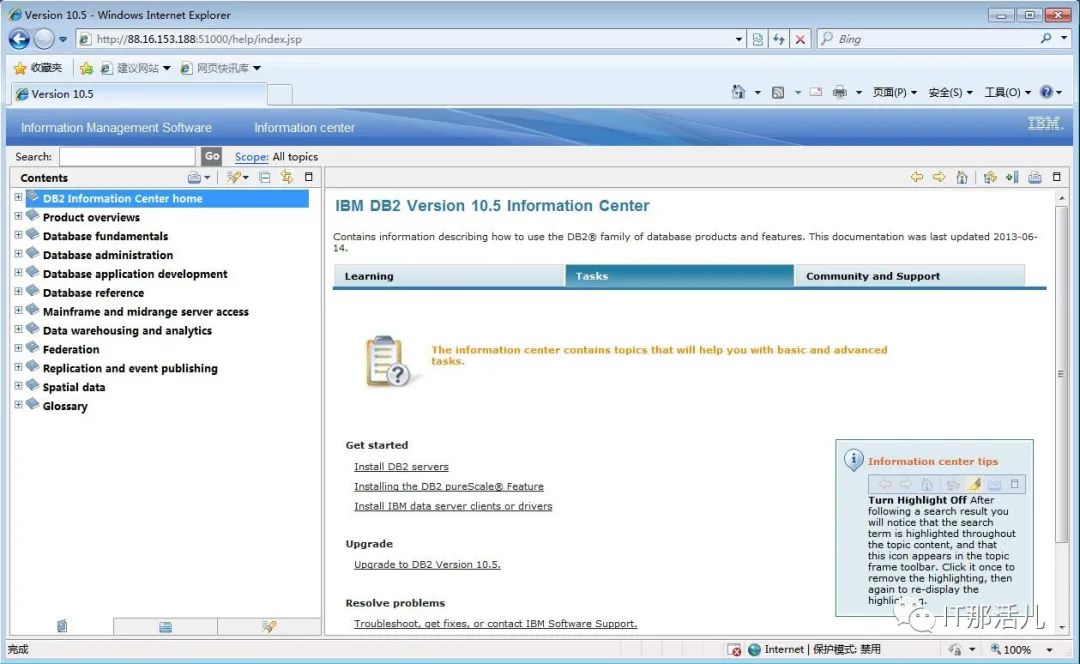Click the 收藏夹 favorites button
1080x664 pixels.
pyautogui.click(x=39, y=68)
